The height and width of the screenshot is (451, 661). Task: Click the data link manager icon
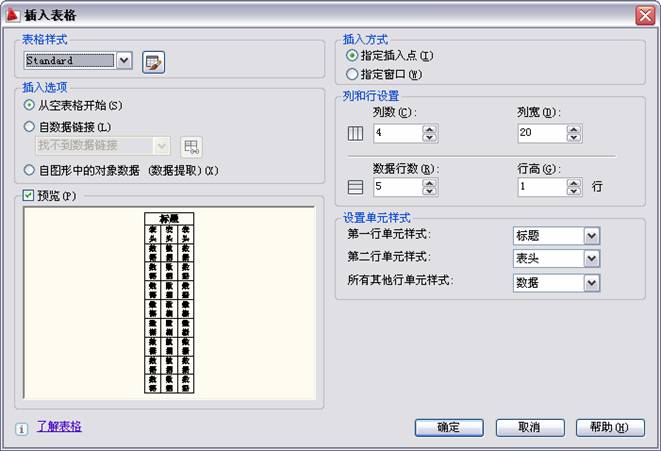coord(191,147)
